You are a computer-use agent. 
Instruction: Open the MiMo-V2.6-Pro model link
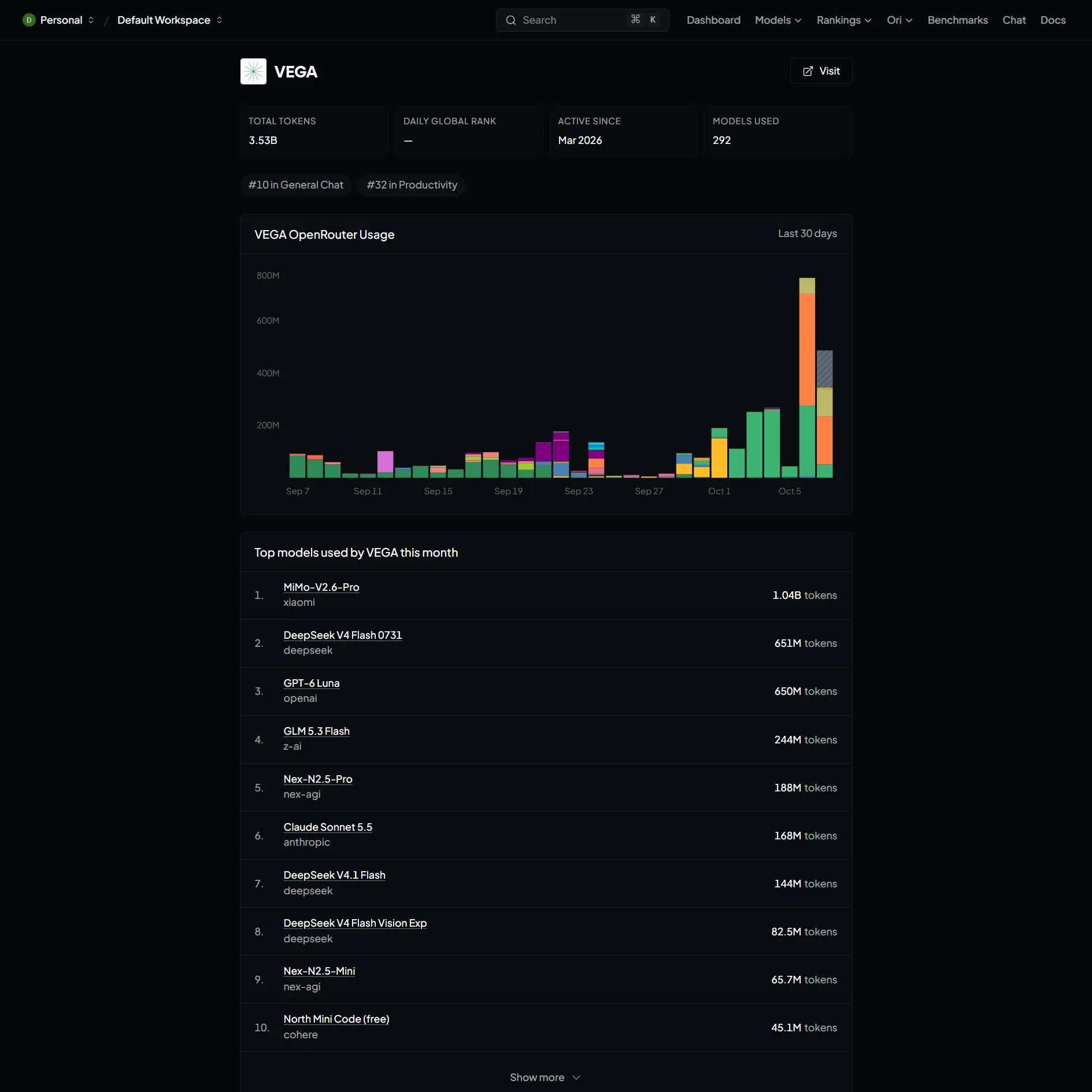click(x=321, y=587)
